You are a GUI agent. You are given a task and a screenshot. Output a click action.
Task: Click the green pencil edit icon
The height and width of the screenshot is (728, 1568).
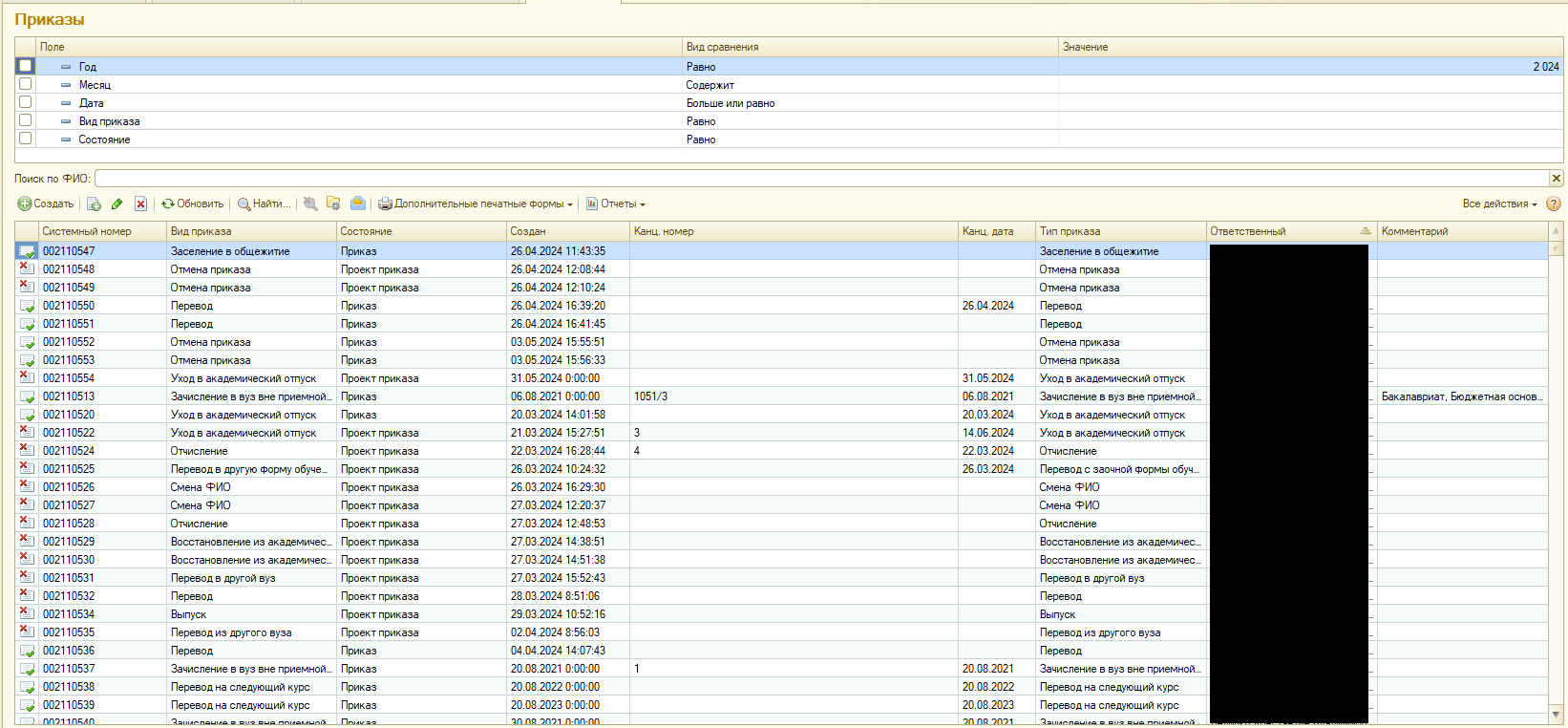pos(117,203)
